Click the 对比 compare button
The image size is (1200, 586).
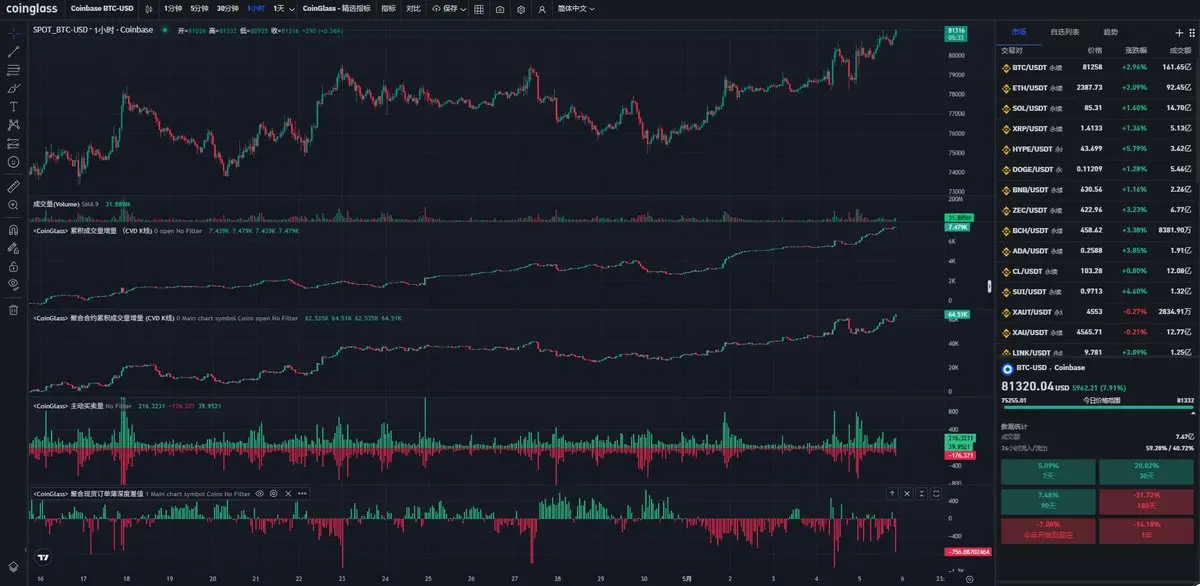tap(413, 8)
